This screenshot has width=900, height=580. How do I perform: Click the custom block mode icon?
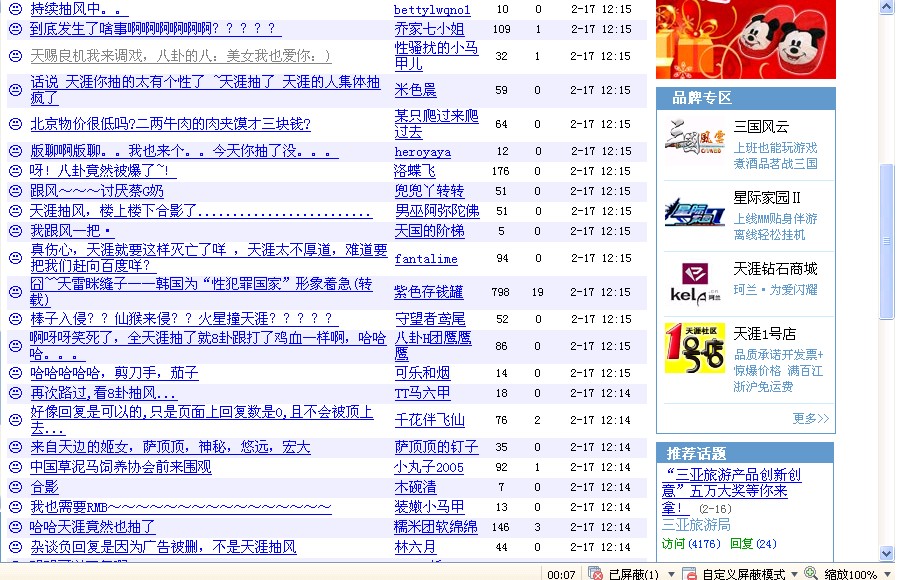pyautogui.click(x=689, y=573)
